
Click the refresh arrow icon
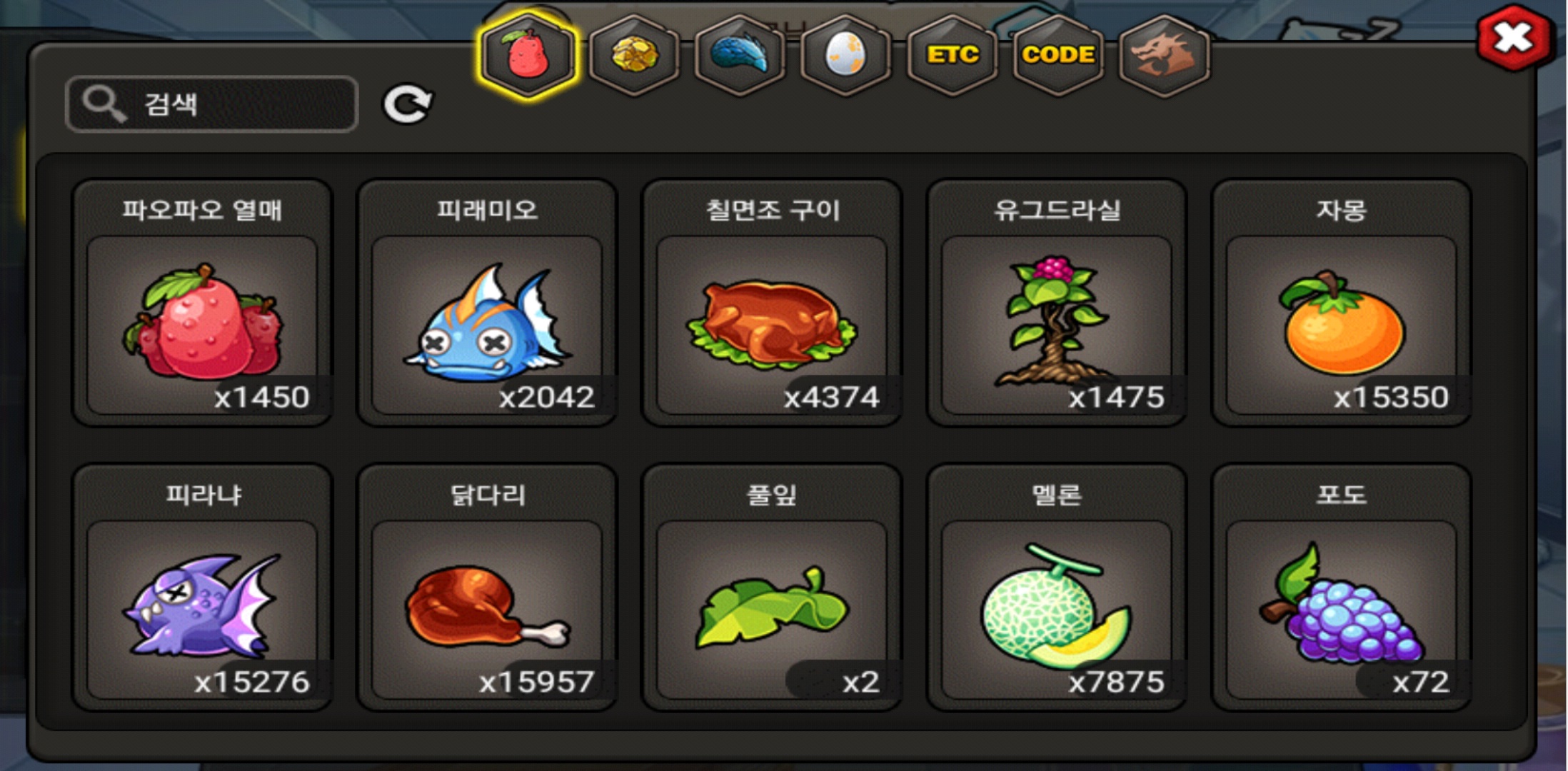(x=408, y=104)
